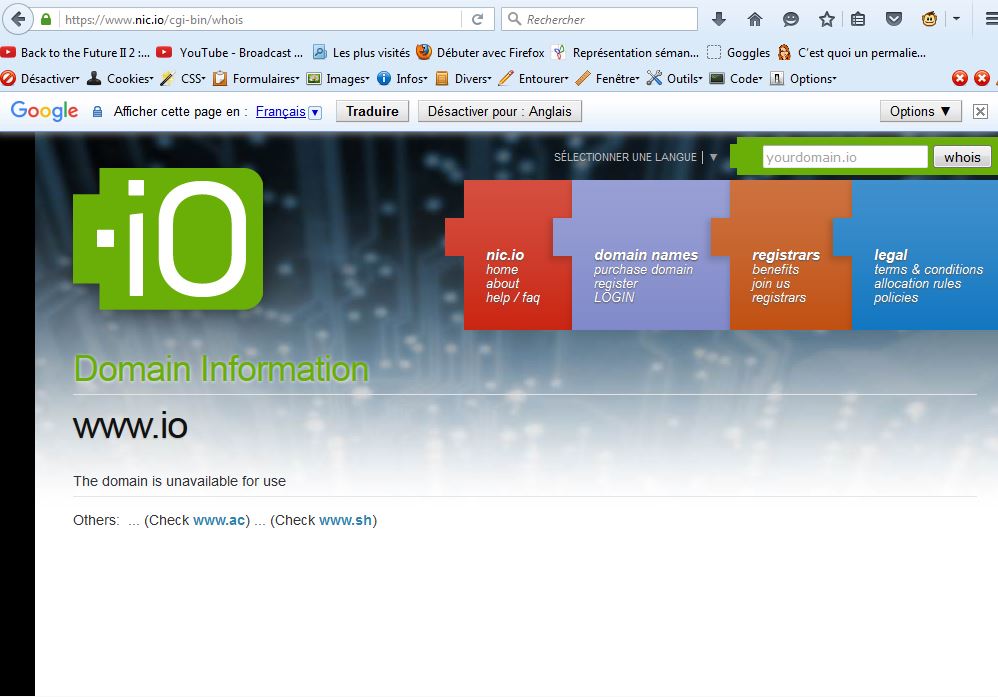Reload the page with the refresh icon
The height and width of the screenshot is (697, 998).
pyautogui.click(x=478, y=19)
